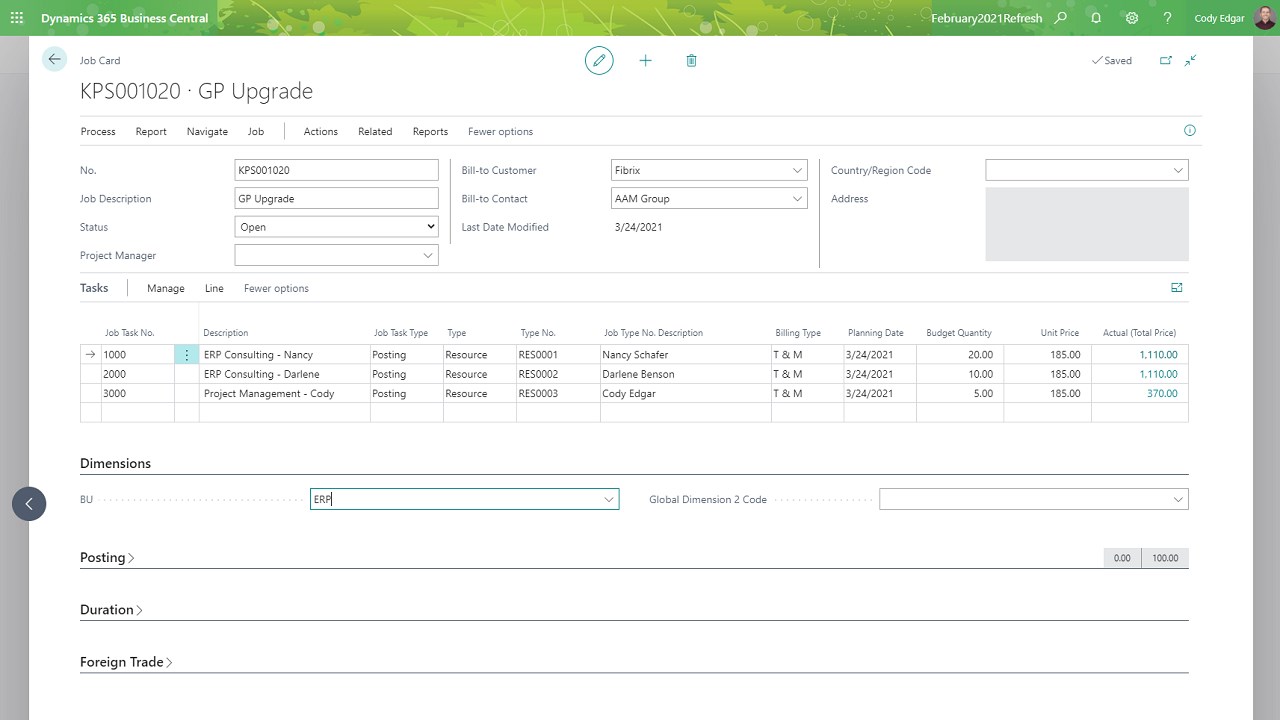Click the February2021Refresh environment label
The height and width of the screenshot is (720, 1280).
[x=986, y=18]
